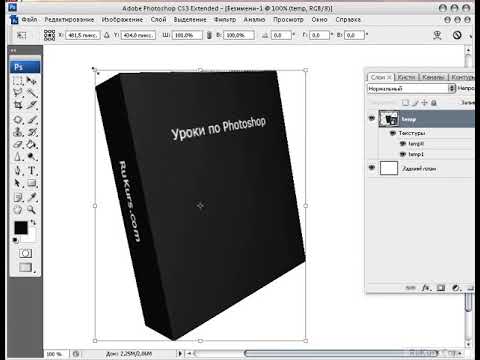
Task: Switch to the Каналы tab
Action: (433, 77)
